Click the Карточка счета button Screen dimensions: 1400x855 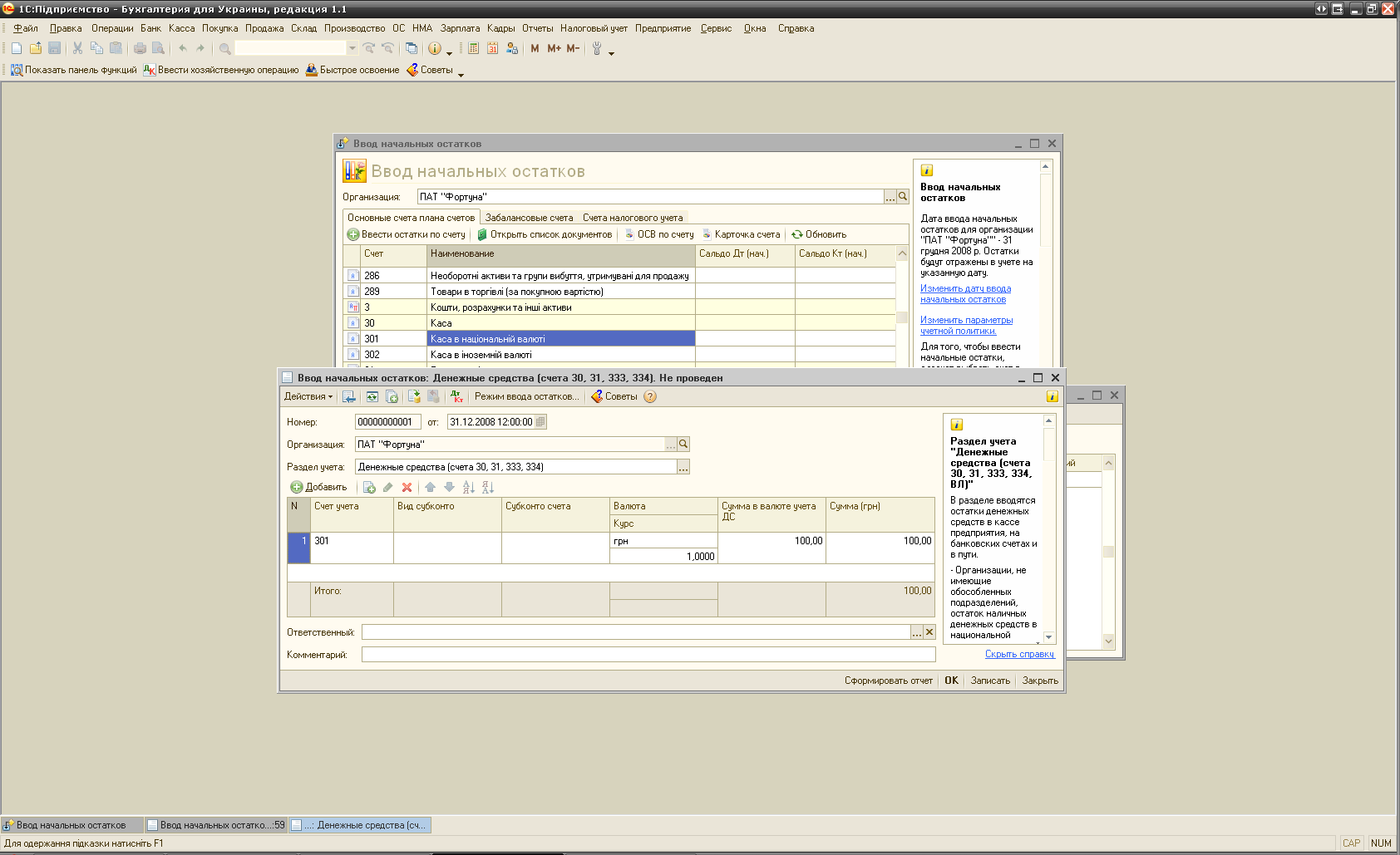741,234
